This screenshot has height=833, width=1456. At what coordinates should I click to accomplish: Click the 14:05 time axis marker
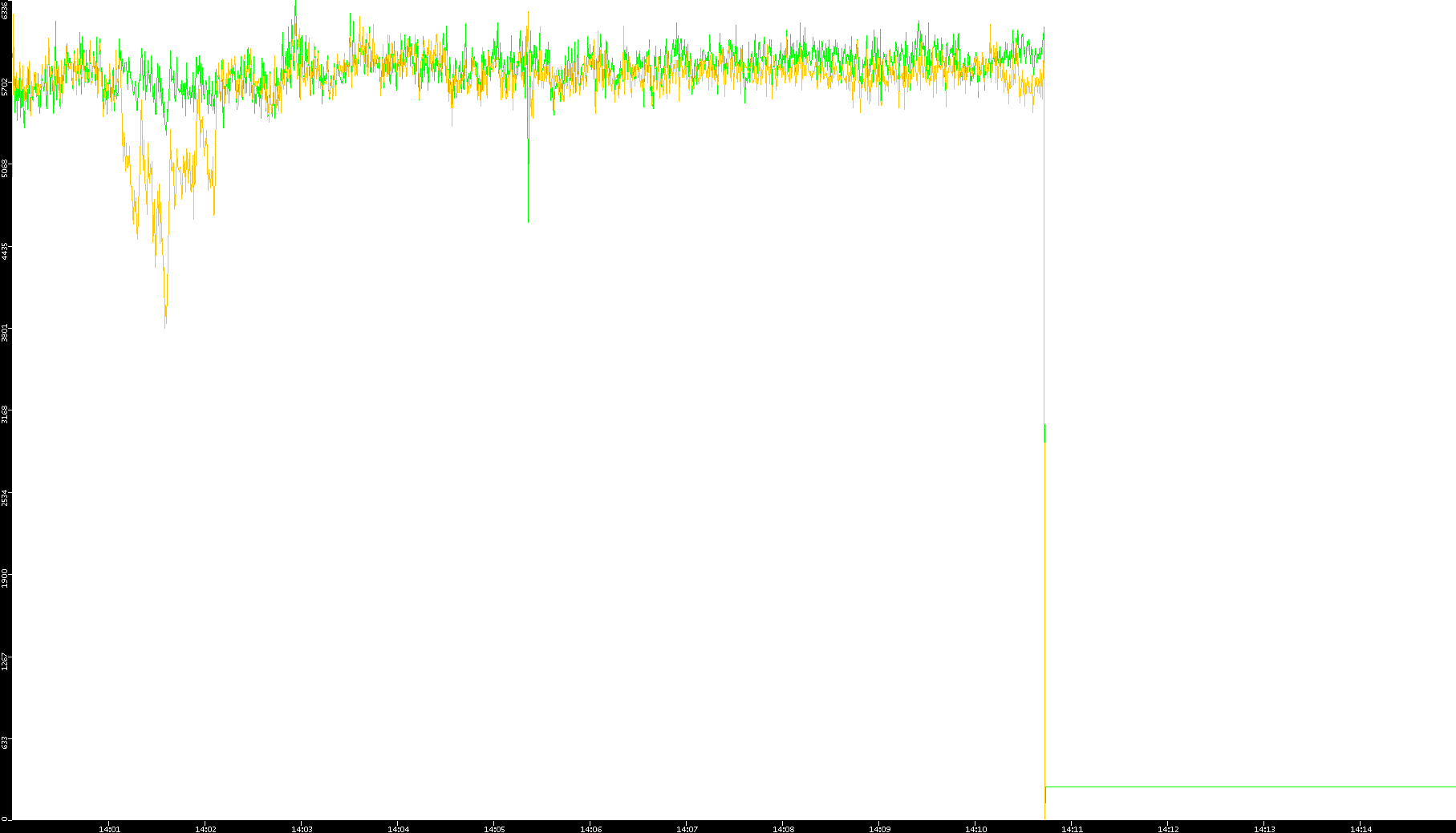[x=494, y=828]
